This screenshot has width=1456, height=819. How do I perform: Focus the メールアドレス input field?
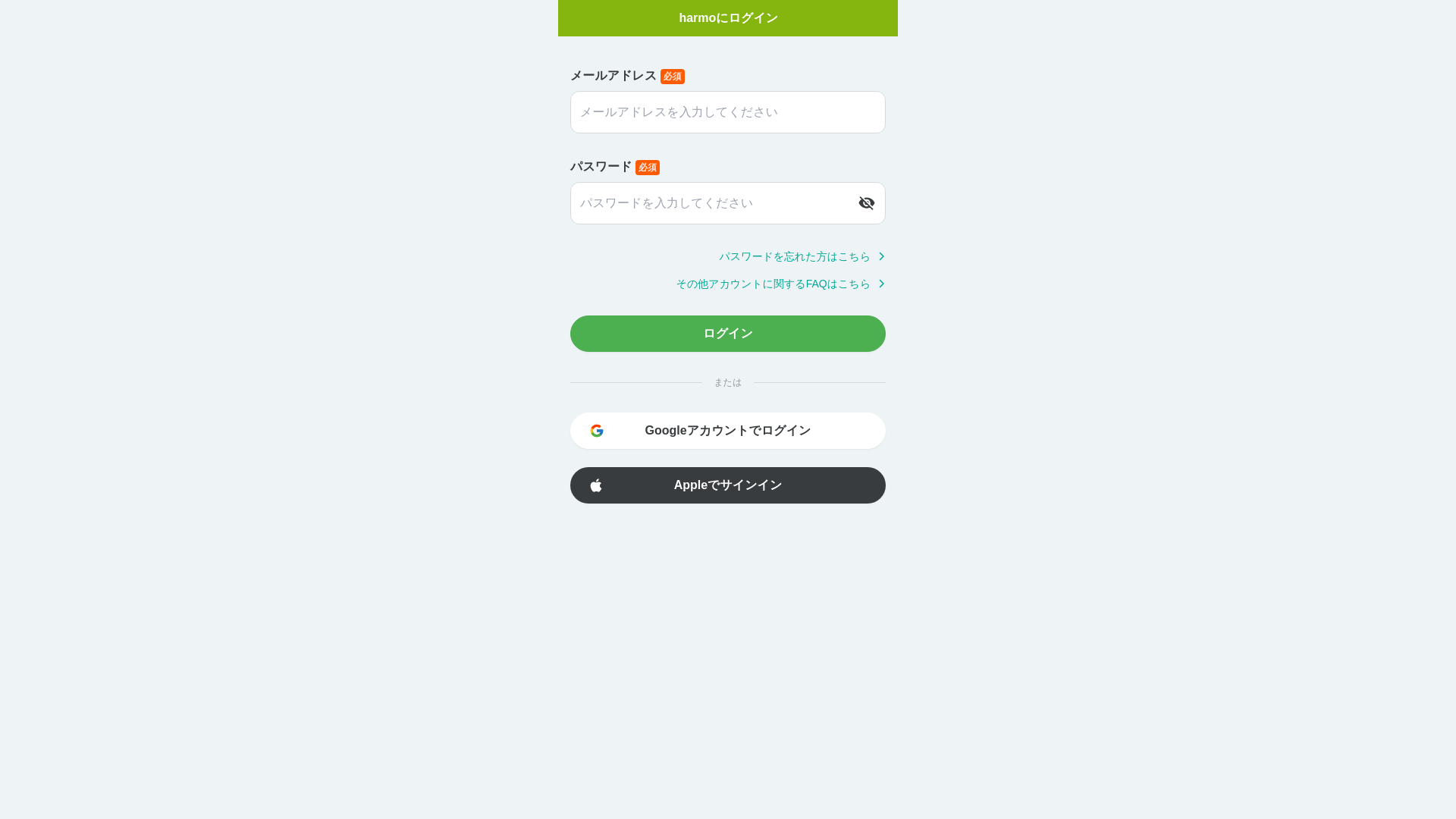point(728,112)
